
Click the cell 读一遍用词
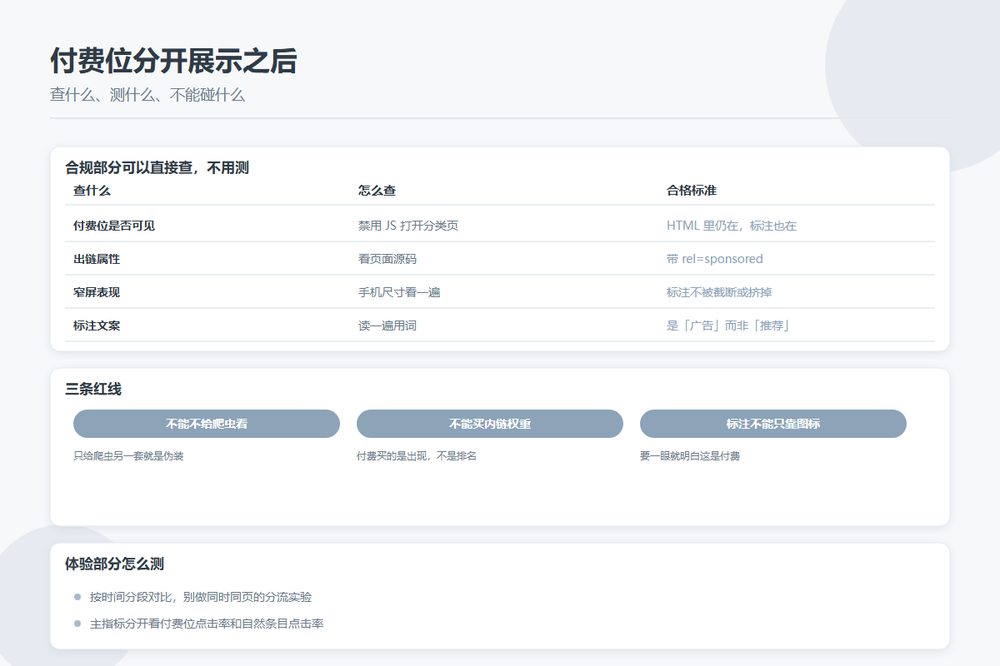[387, 325]
